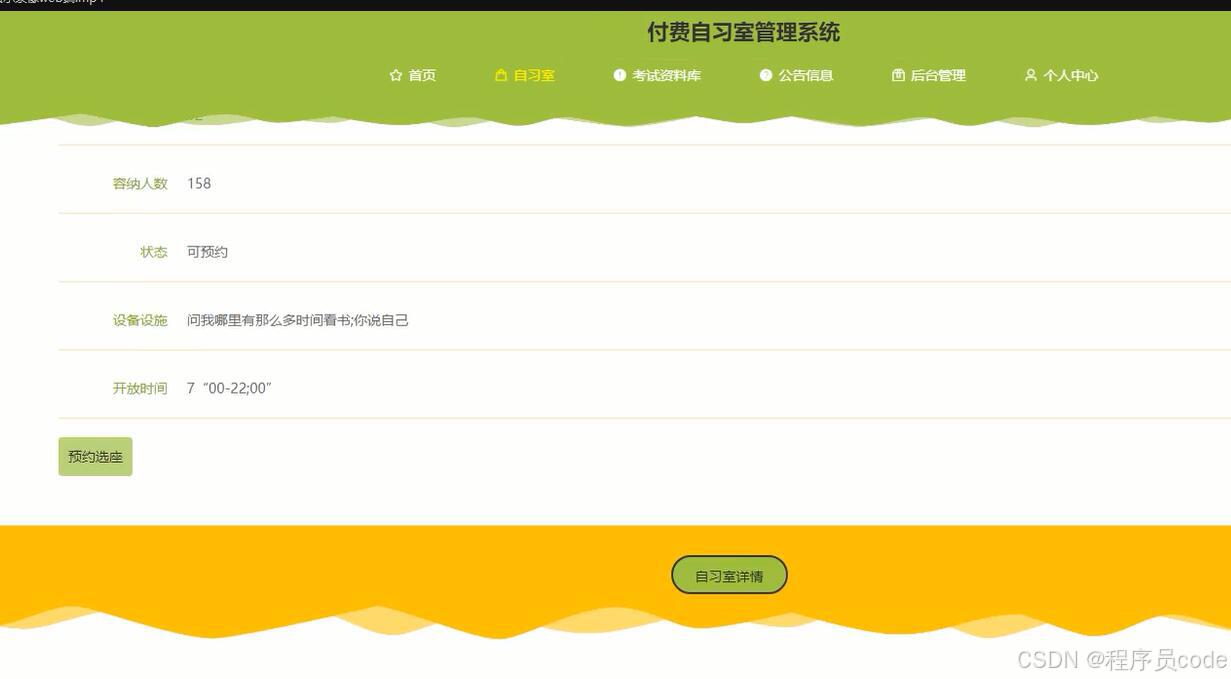The height and width of the screenshot is (679, 1231).
Task: Click the 设备设施 description text
Action: tap(298, 320)
